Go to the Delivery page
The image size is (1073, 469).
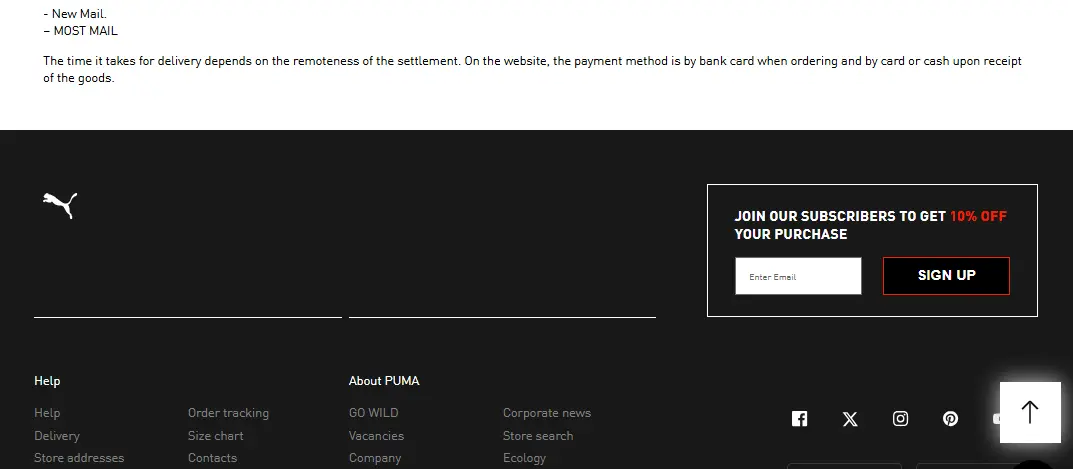57,436
